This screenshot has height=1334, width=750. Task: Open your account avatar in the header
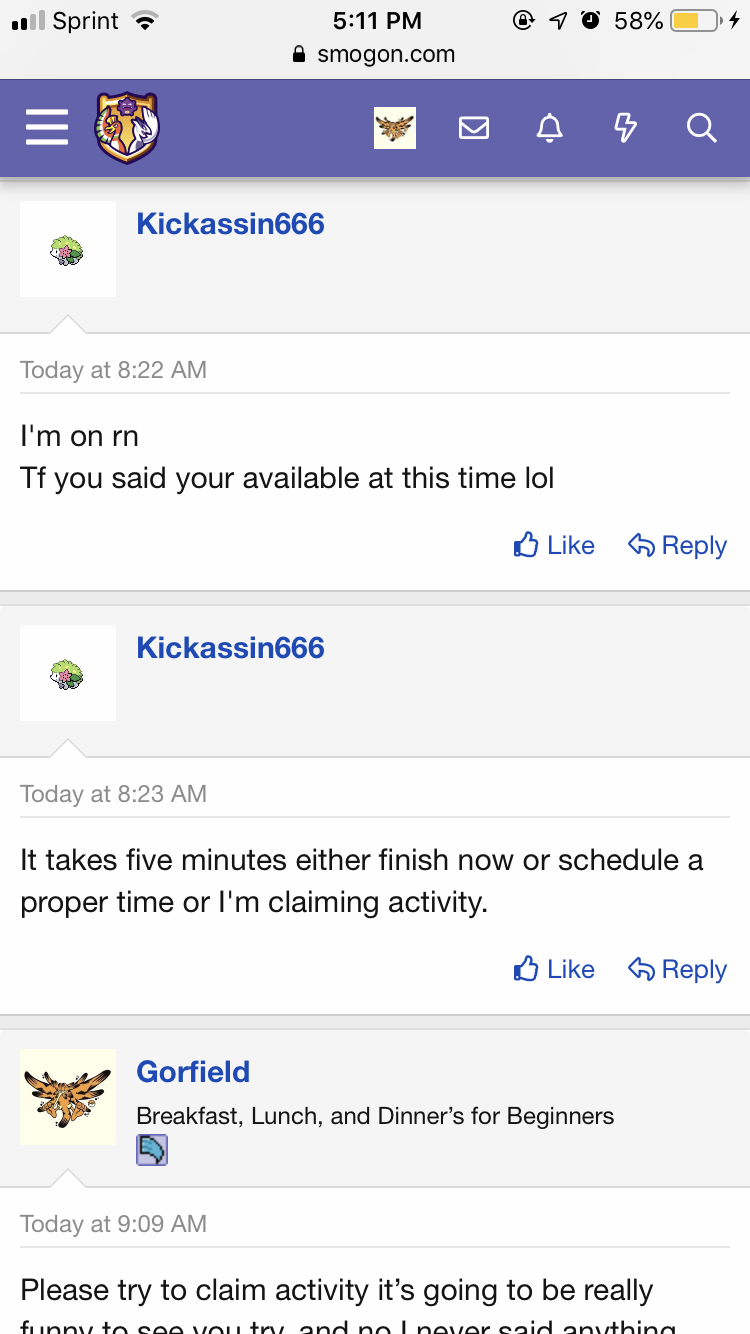pyautogui.click(x=395, y=128)
